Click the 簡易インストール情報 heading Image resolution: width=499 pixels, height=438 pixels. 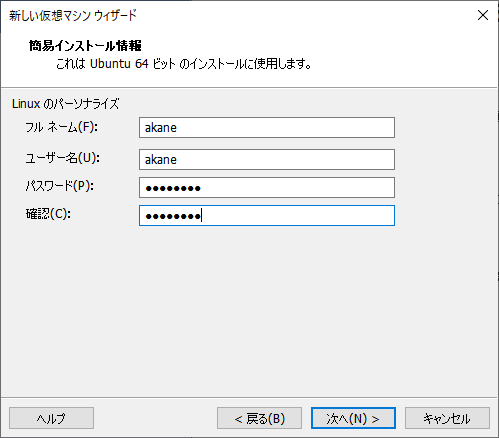pyautogui.click(x=85, y=45)
